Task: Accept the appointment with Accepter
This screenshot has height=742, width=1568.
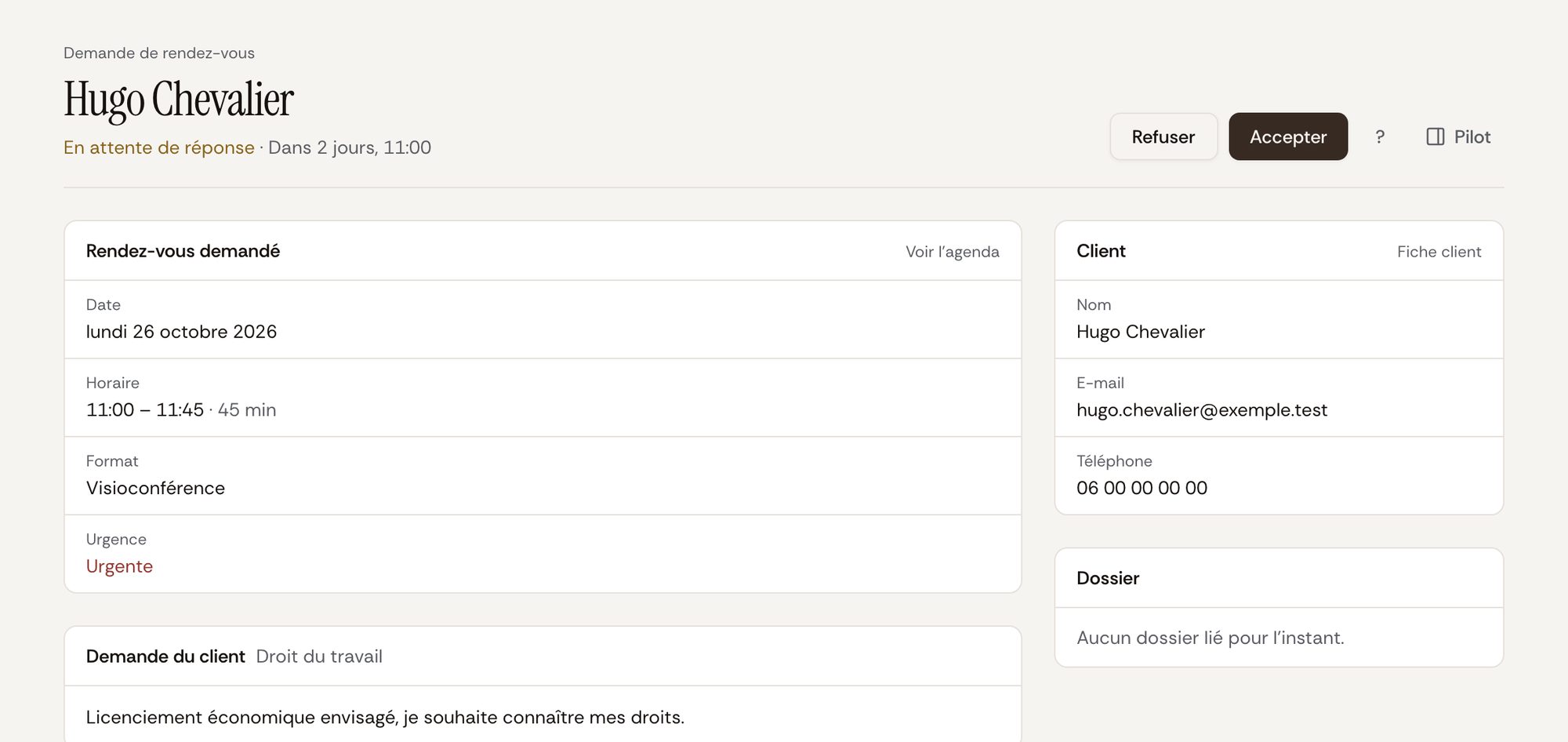Action: (1288, 136)
